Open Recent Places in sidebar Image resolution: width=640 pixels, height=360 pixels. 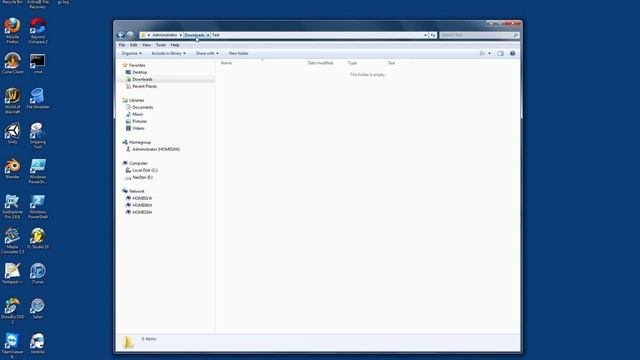click(144, 86)
